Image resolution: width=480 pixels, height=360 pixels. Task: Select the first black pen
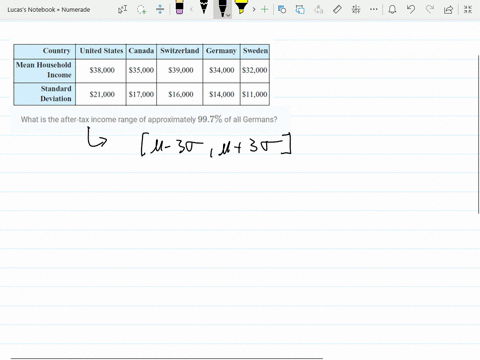204,8
